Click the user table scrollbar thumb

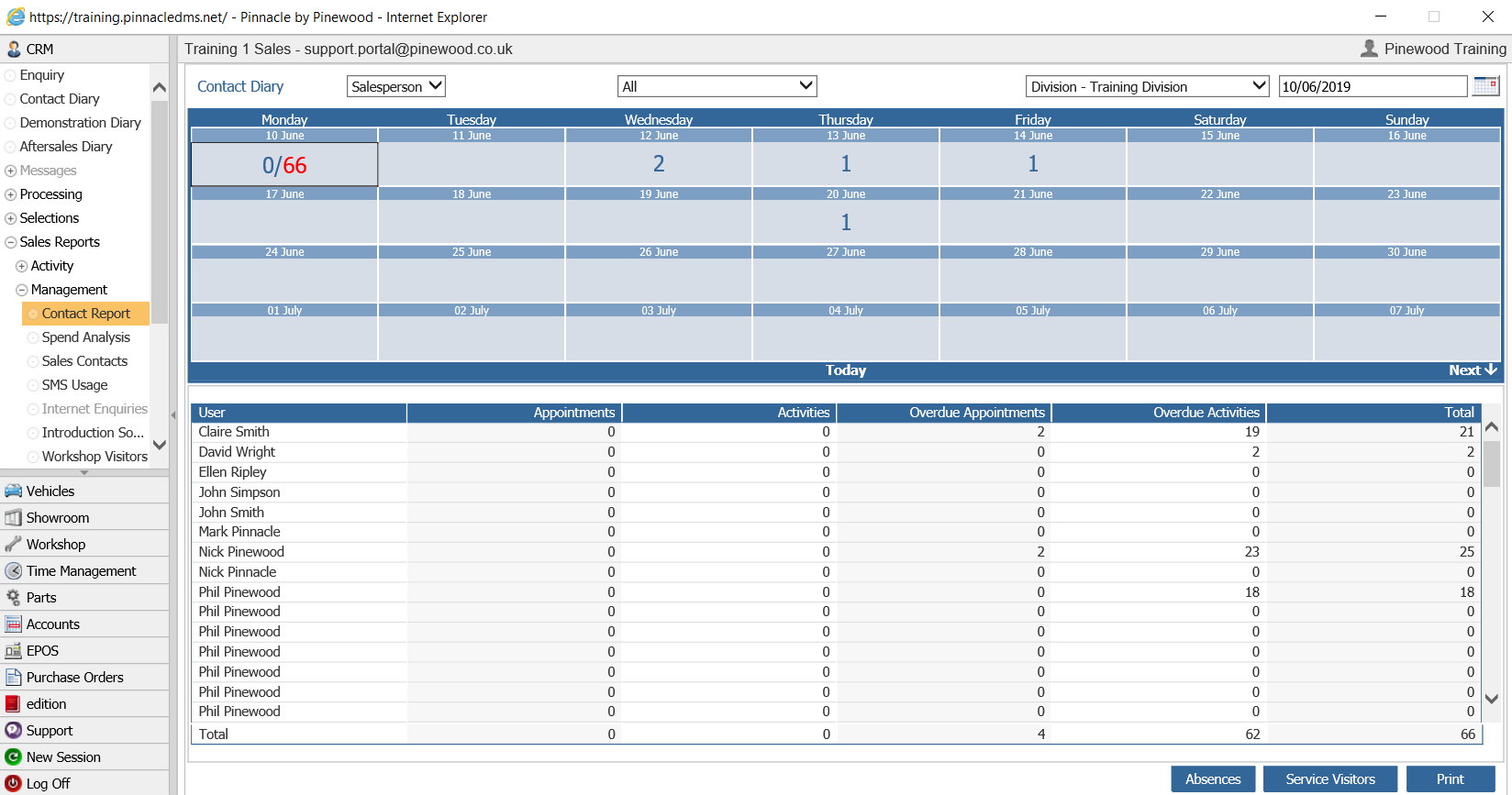point(1492,463)
